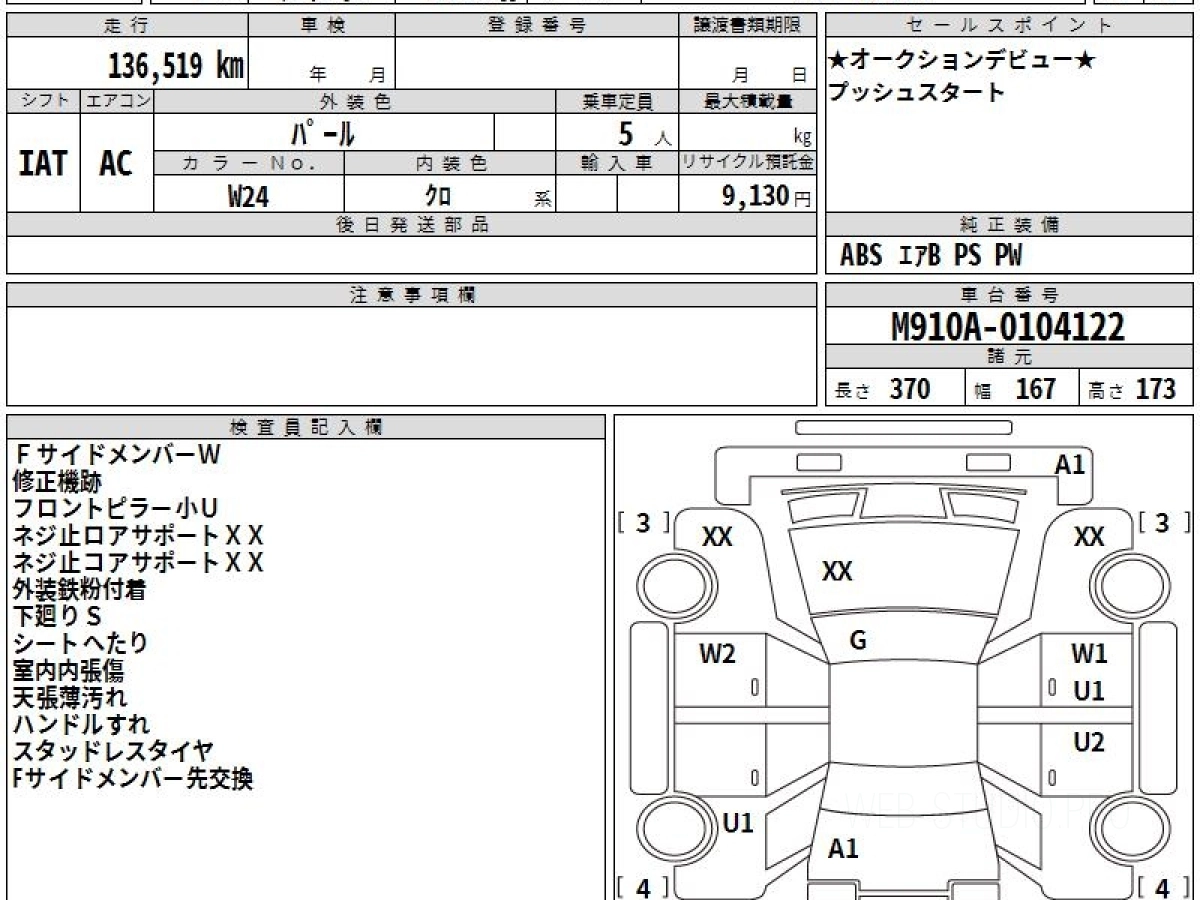Click the 車検 header cell

(321, 25)
